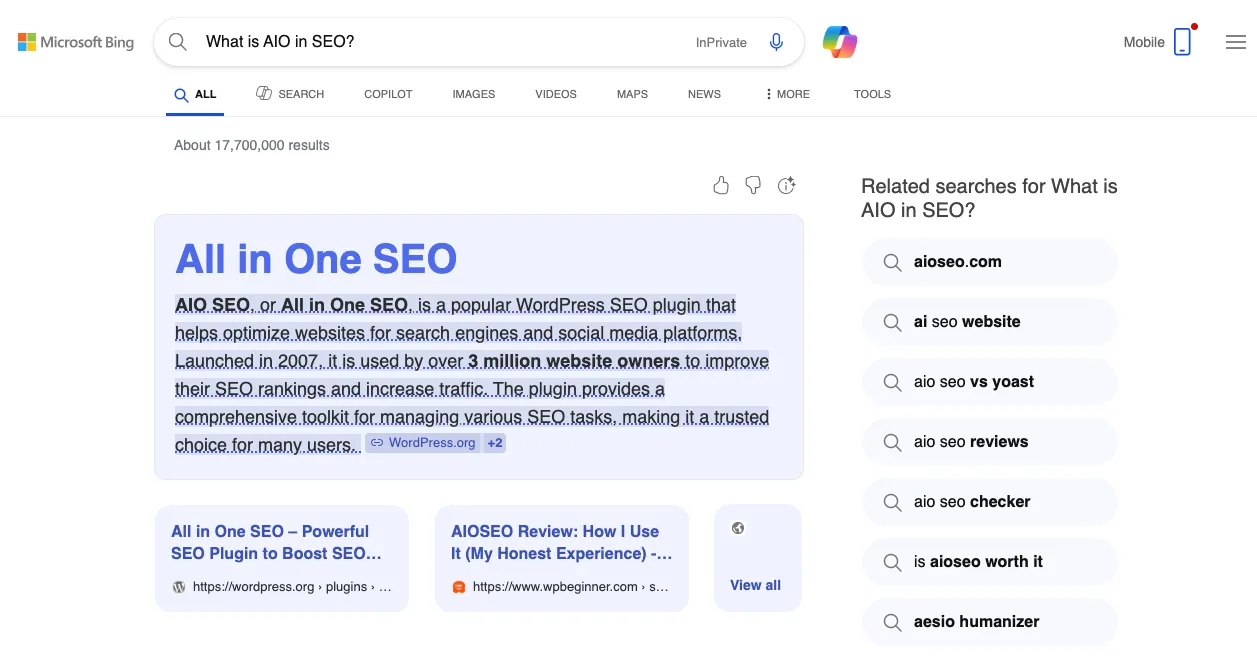Click View all sources
The height and width of the screenshot is (658, 1257).
755,585
